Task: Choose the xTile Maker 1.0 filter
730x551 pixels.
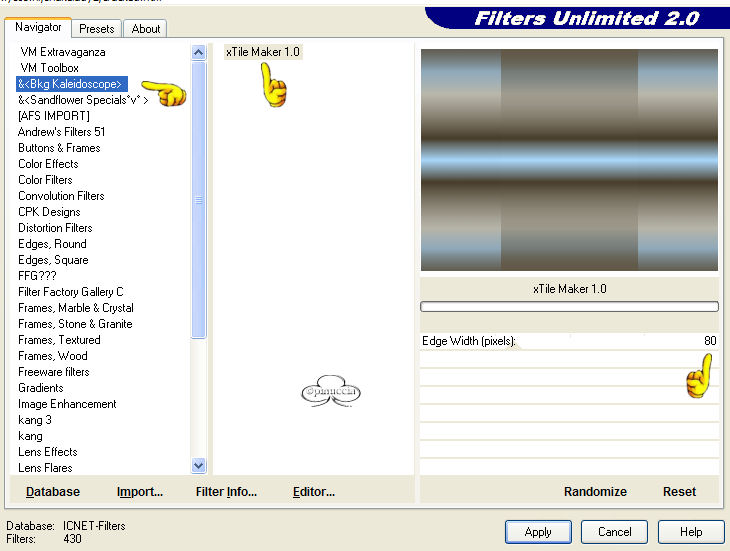Action: click(x=263, y=52)
